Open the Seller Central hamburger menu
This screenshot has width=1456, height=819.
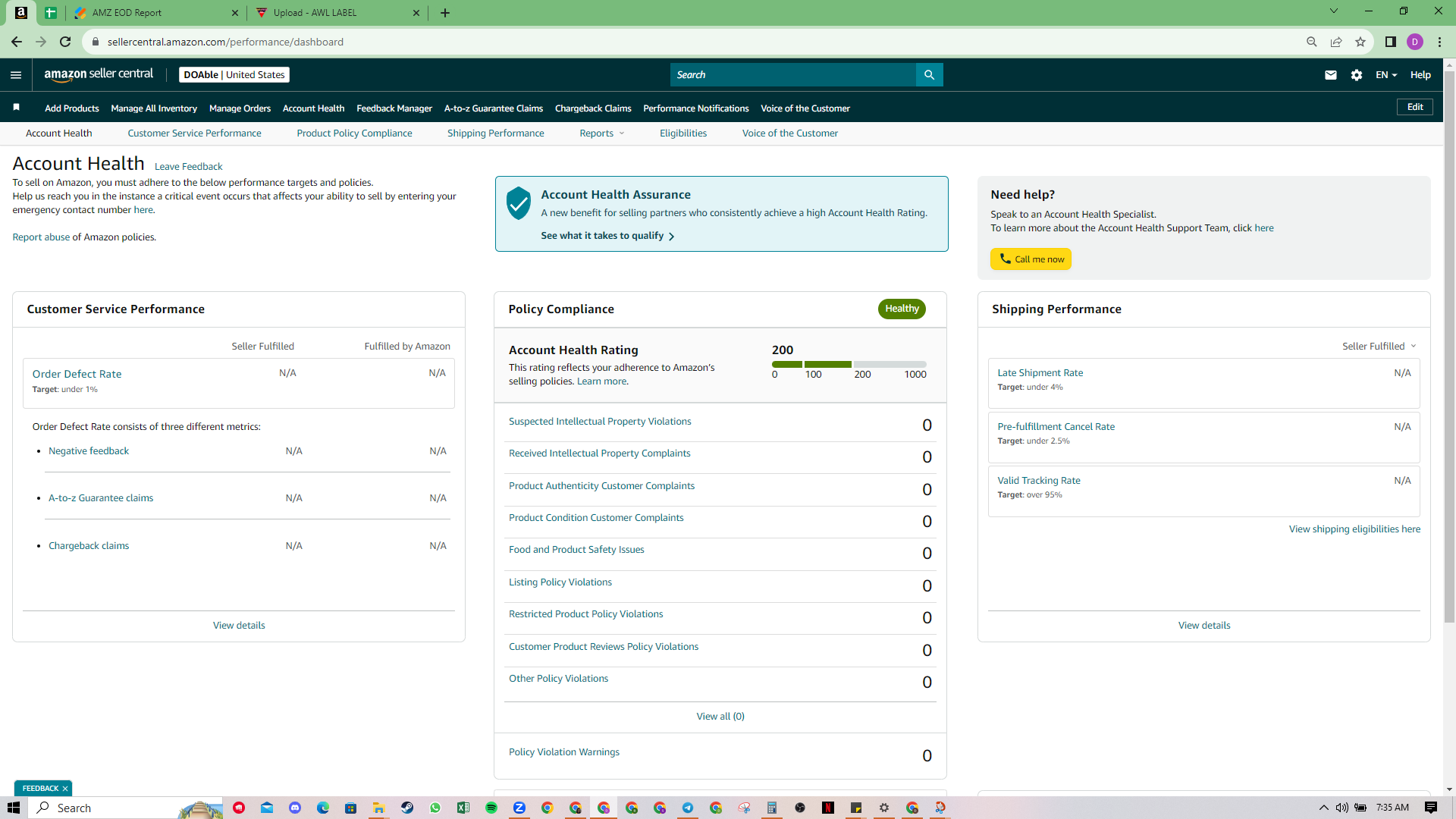[16, 75]
